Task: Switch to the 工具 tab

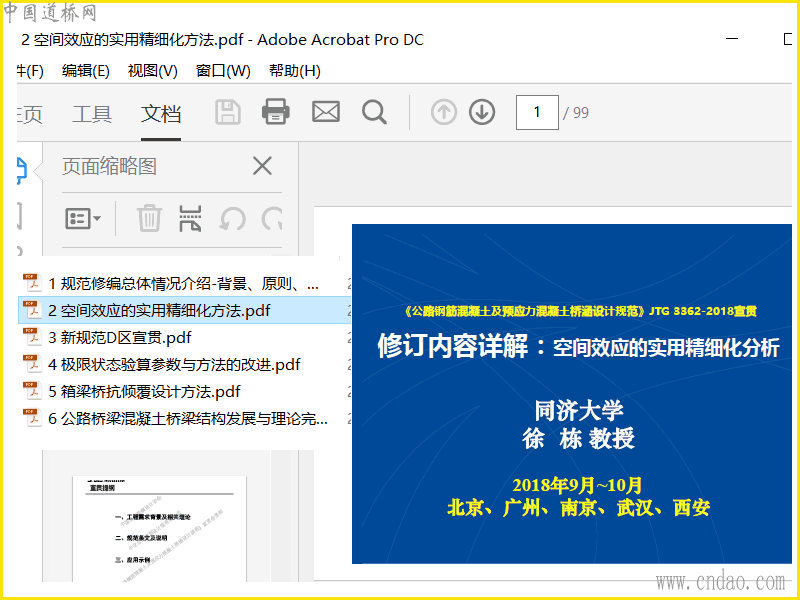Action: (x=92, y=114)
